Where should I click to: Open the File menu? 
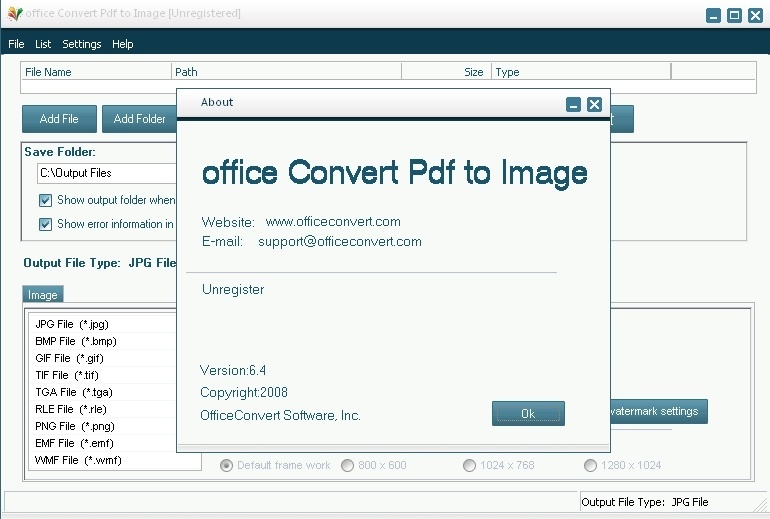pyautogui.click(x=16, y=44)
